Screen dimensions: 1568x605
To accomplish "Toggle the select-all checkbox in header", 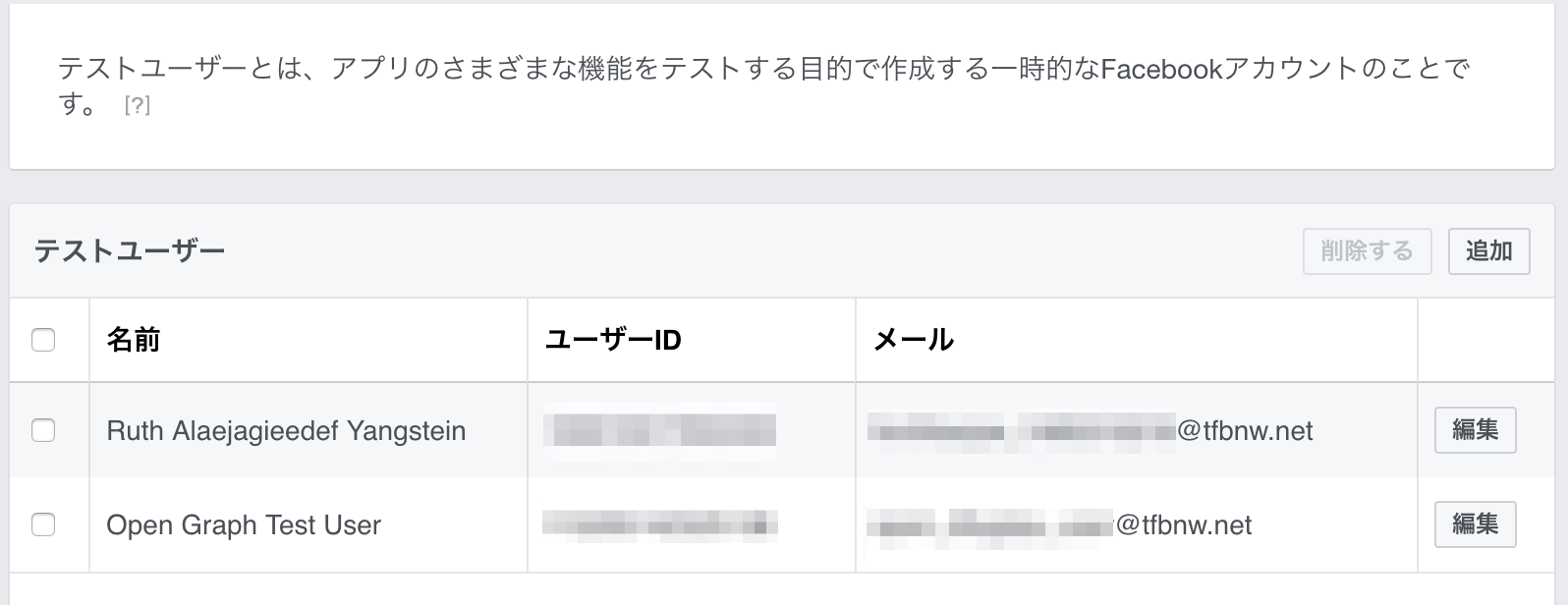I will point(43,340).
